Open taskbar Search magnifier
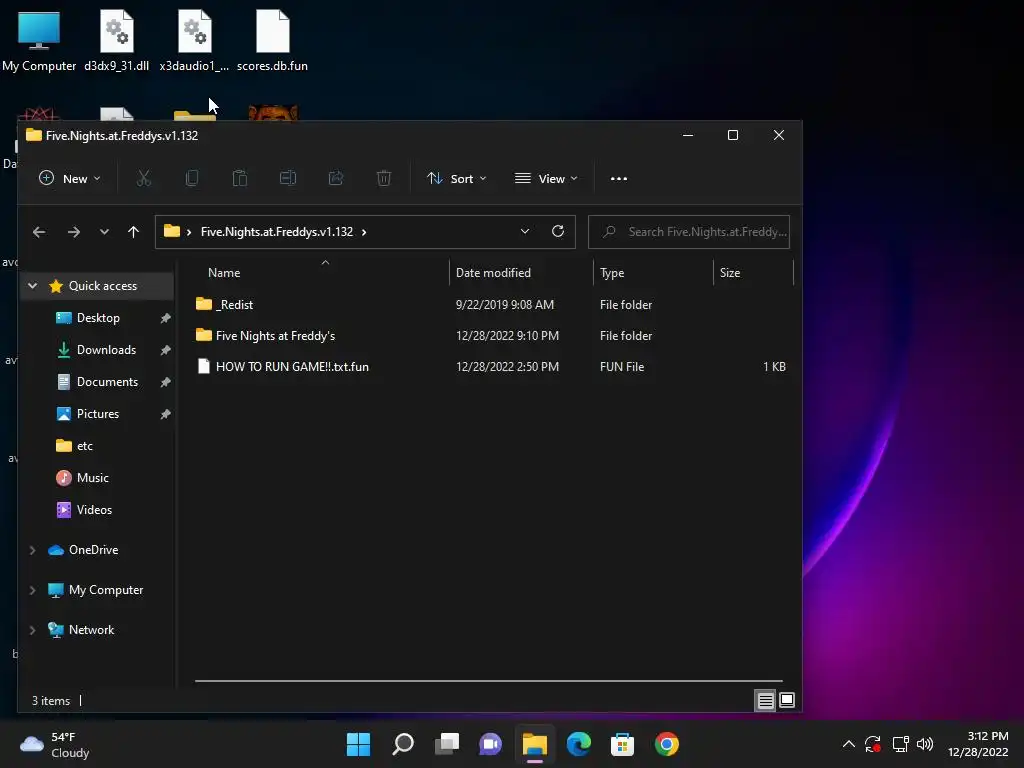This screenshot has width=1024, height=768. pos(403,744)
